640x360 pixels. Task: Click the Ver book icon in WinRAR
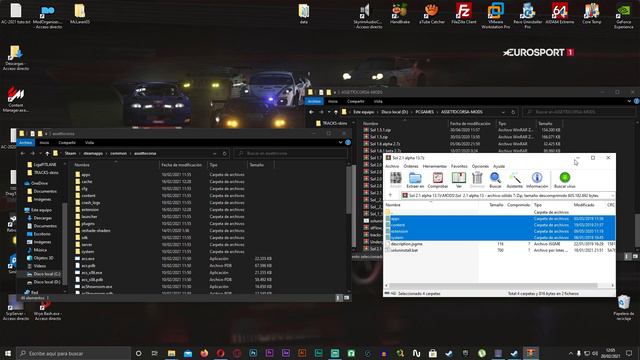pyautogui.click(x=459, y=180)
